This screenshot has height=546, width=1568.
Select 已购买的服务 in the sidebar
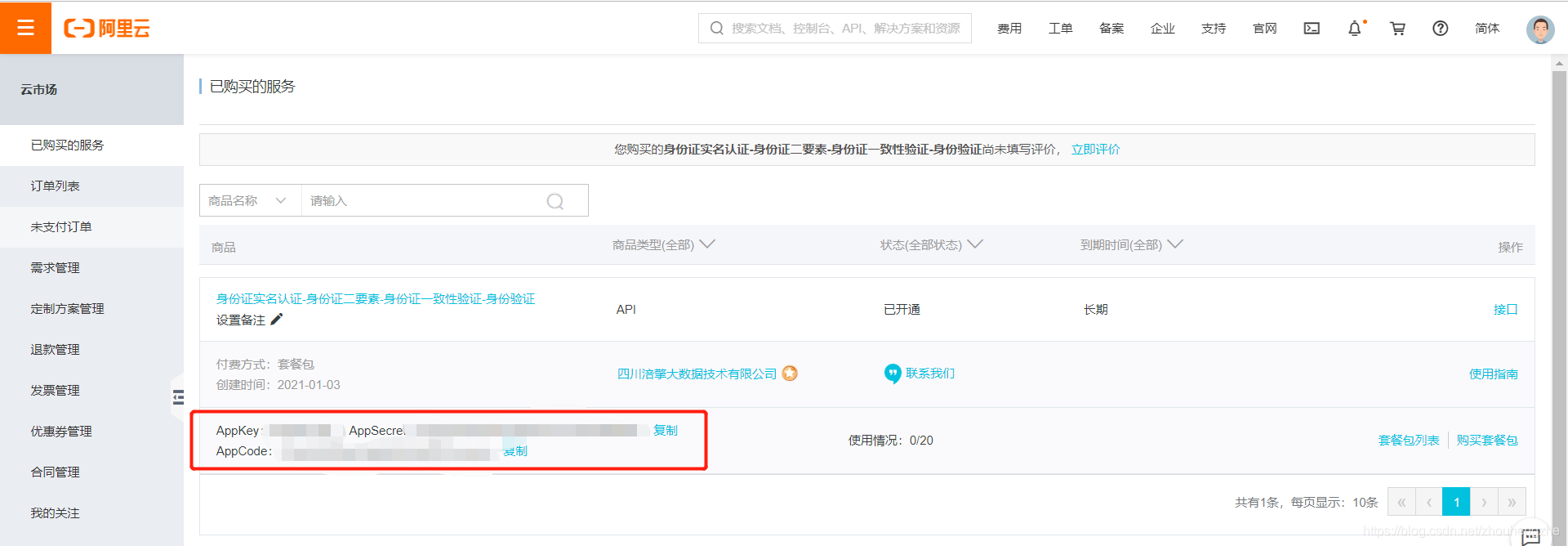pyautogui.click(x=91, y=145)
